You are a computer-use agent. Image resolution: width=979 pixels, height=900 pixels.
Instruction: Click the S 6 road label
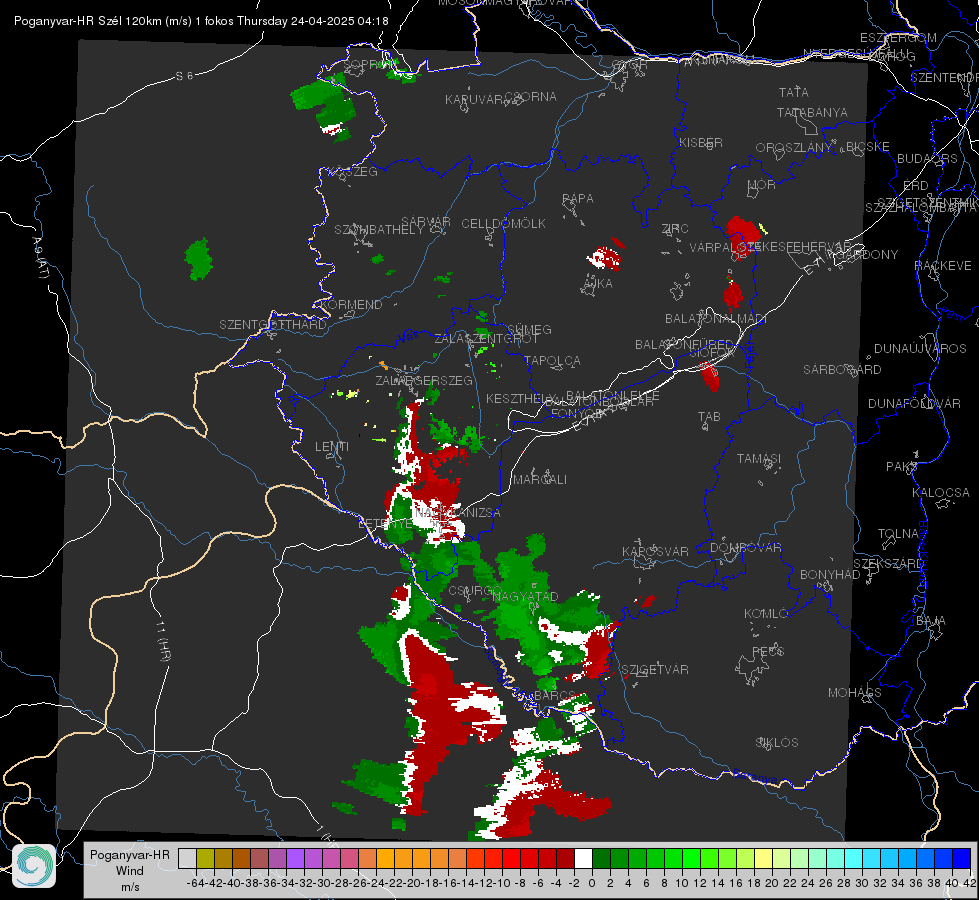(184, 76)
